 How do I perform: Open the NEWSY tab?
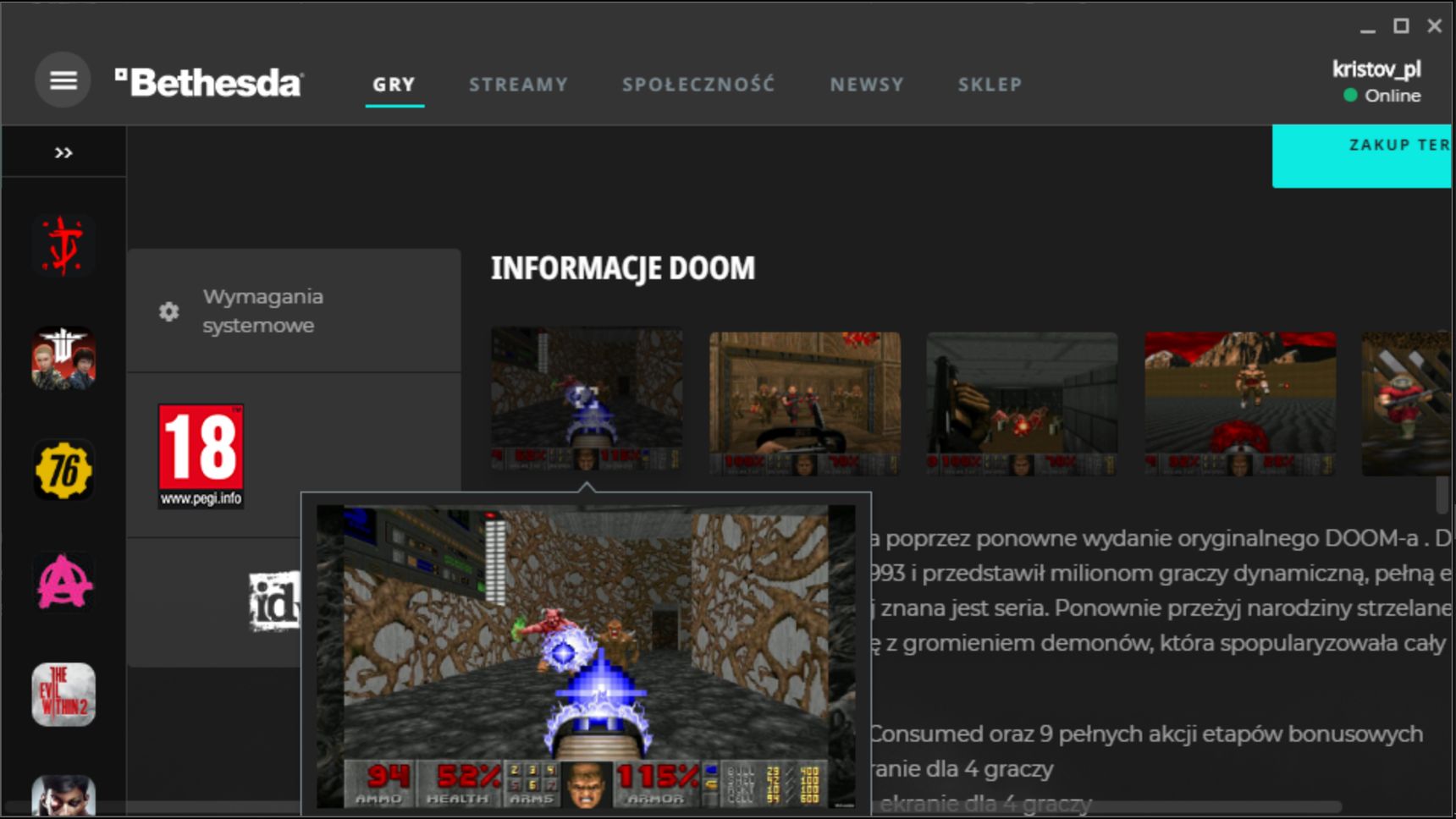click(867, 85)
